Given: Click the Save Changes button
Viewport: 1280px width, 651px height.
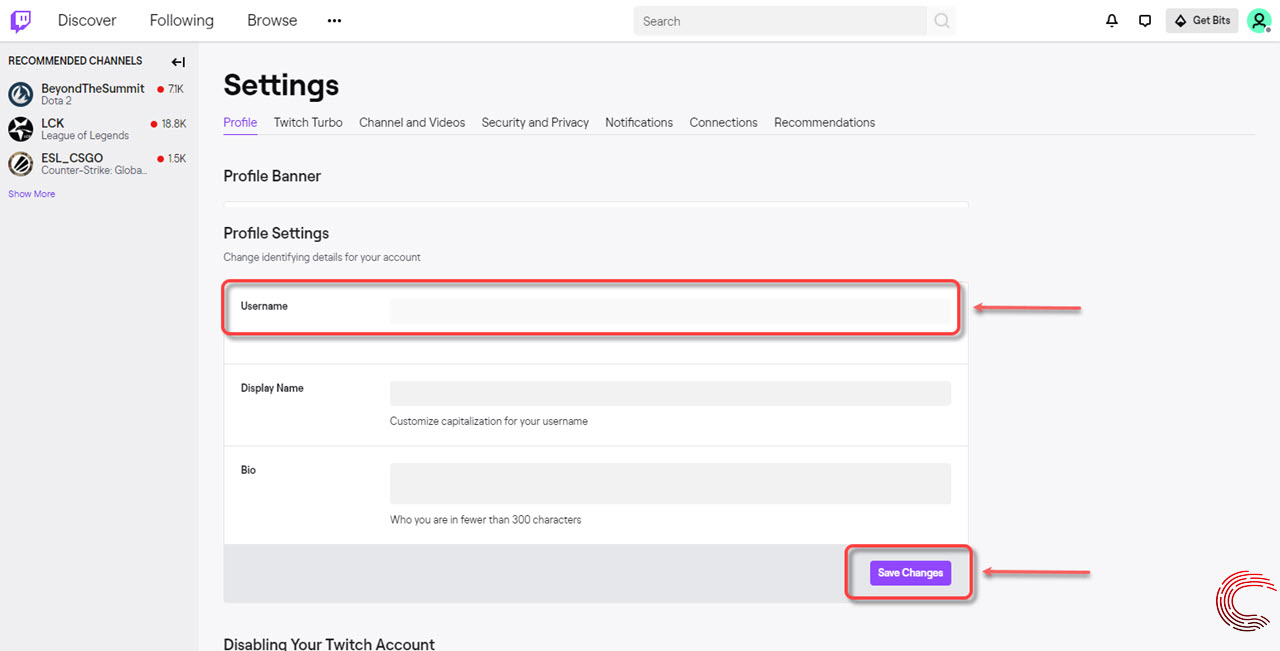Looking at the screenshot, I should (x=910, y=573).
